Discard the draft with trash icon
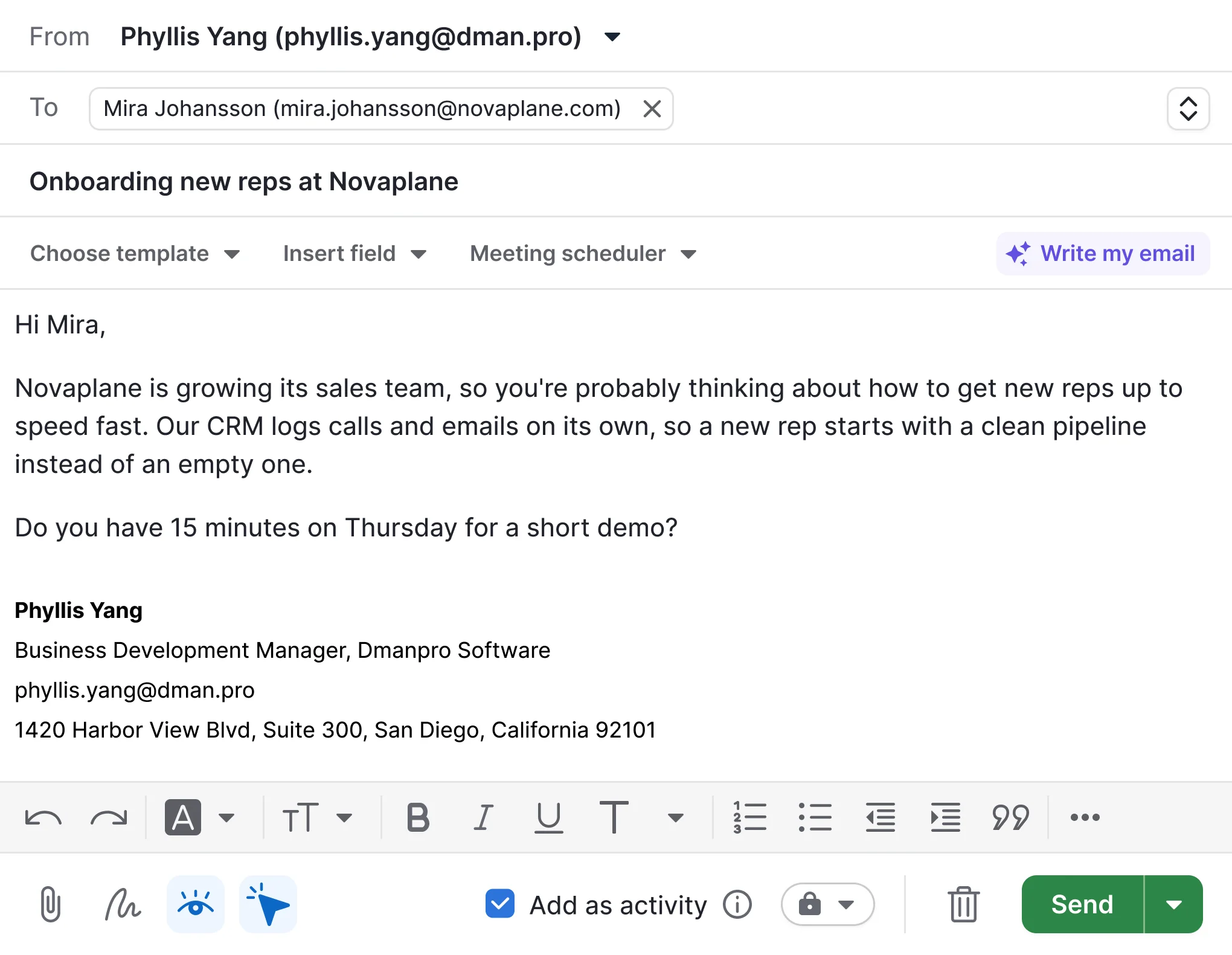Image resolution: width=1232 pixels, height=955 pixels. [963, 904]
